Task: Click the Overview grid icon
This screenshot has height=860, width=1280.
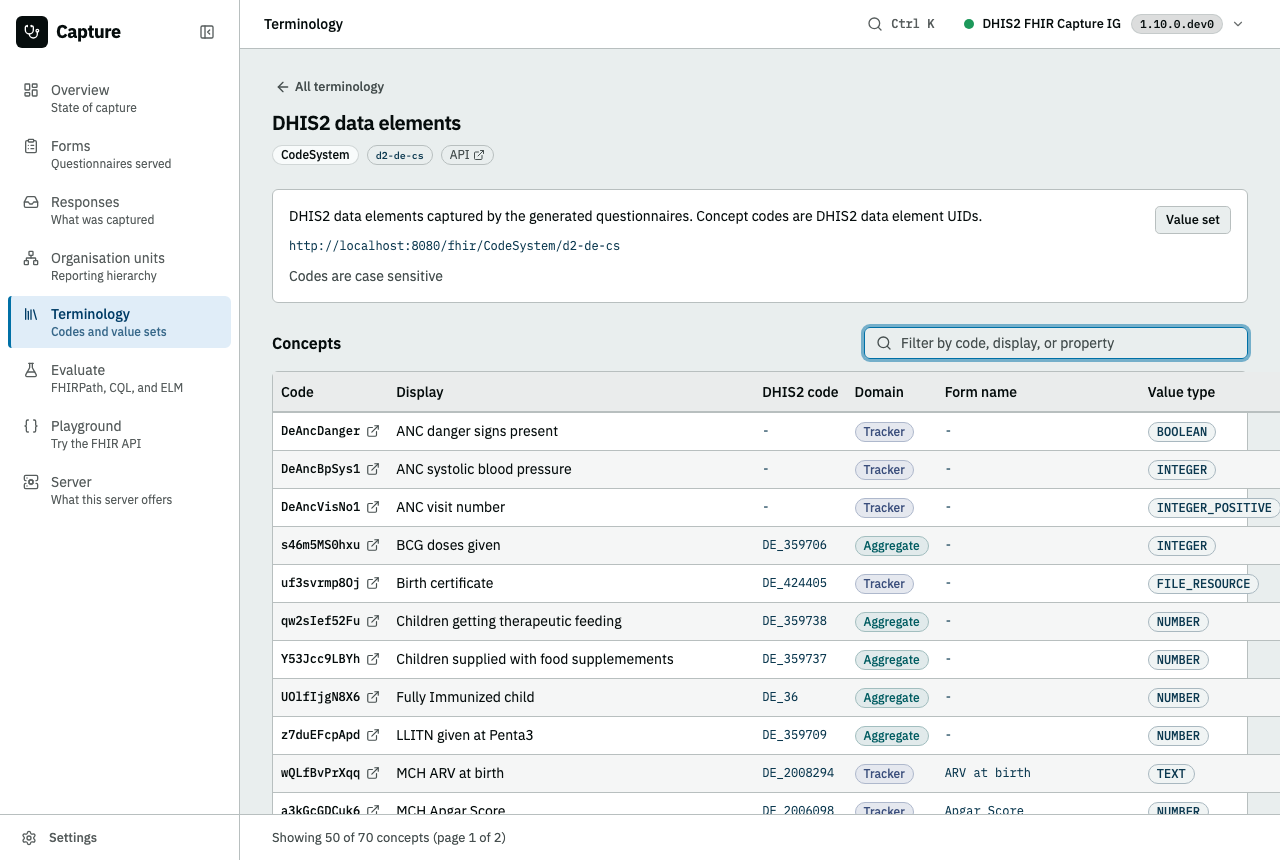Action: (31, 90)
